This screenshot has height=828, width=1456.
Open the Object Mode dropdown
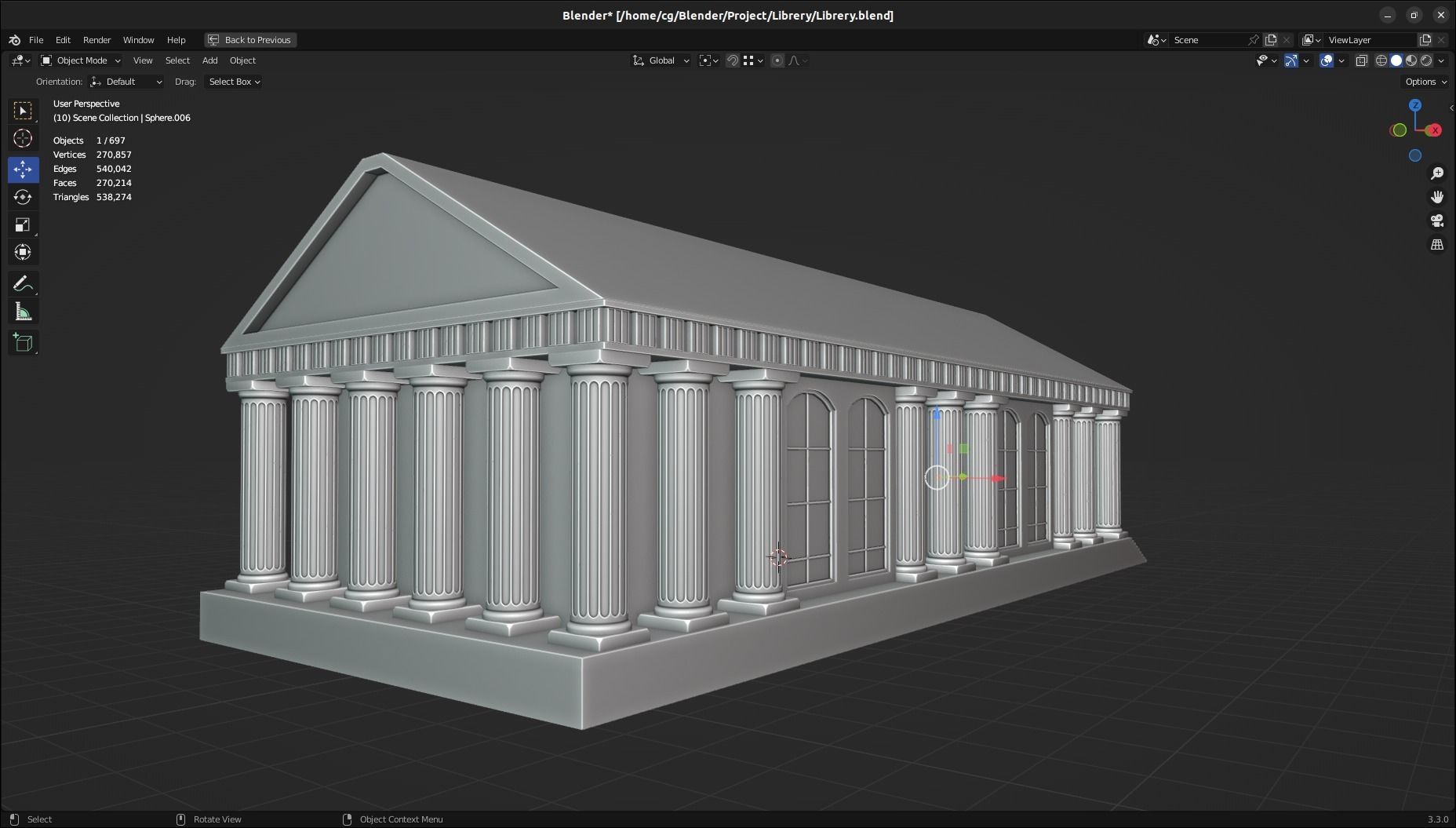(80, 60)
